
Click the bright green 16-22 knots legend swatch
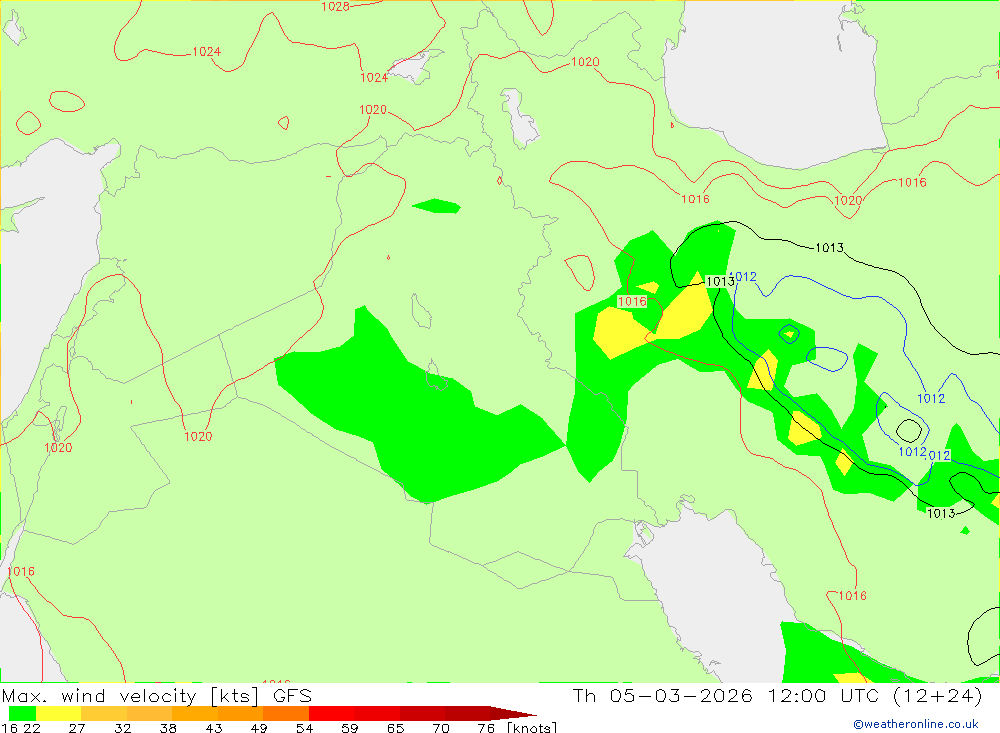23,713
